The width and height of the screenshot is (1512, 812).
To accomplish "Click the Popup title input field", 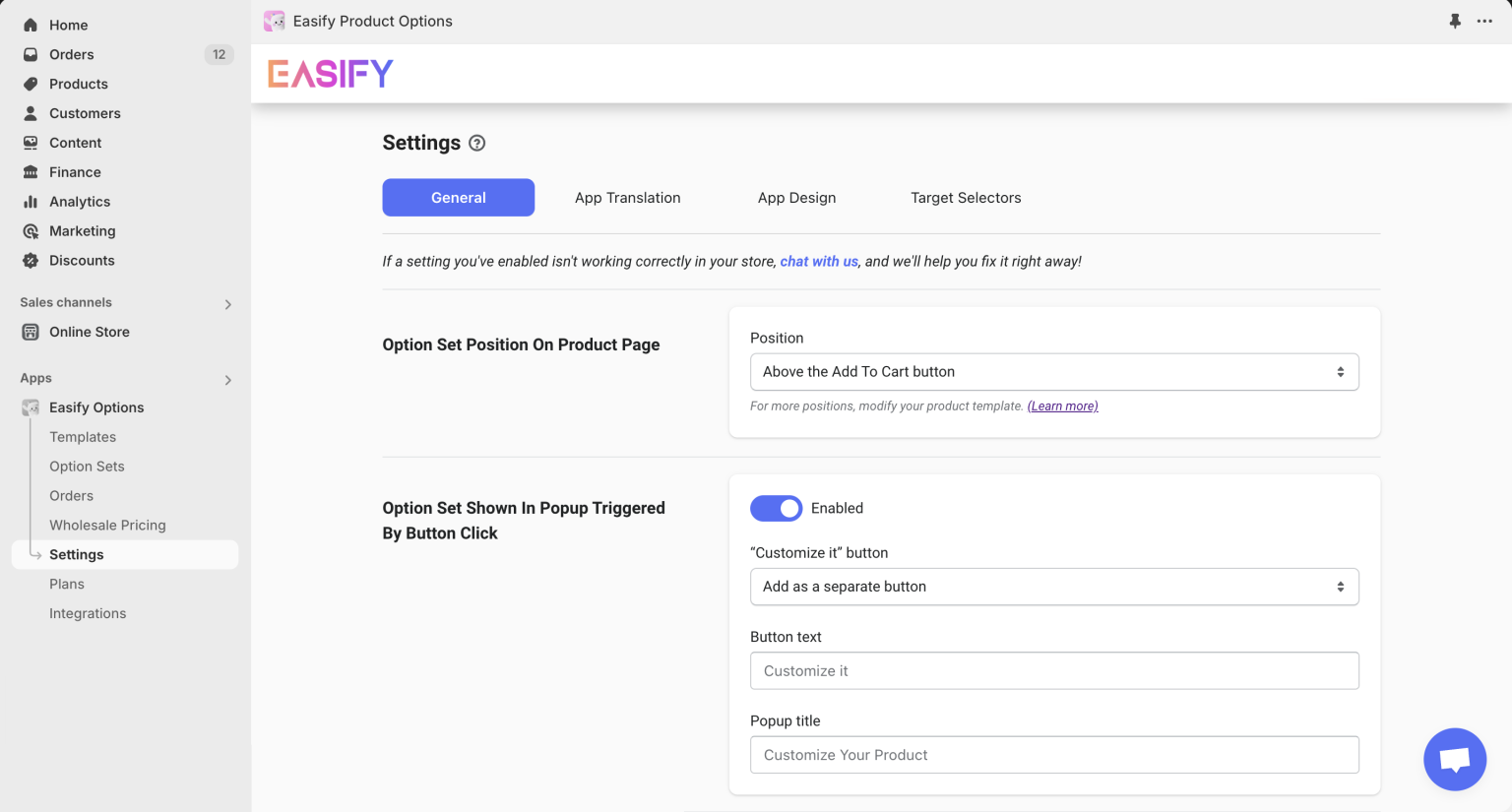I will pos(1054,755).
